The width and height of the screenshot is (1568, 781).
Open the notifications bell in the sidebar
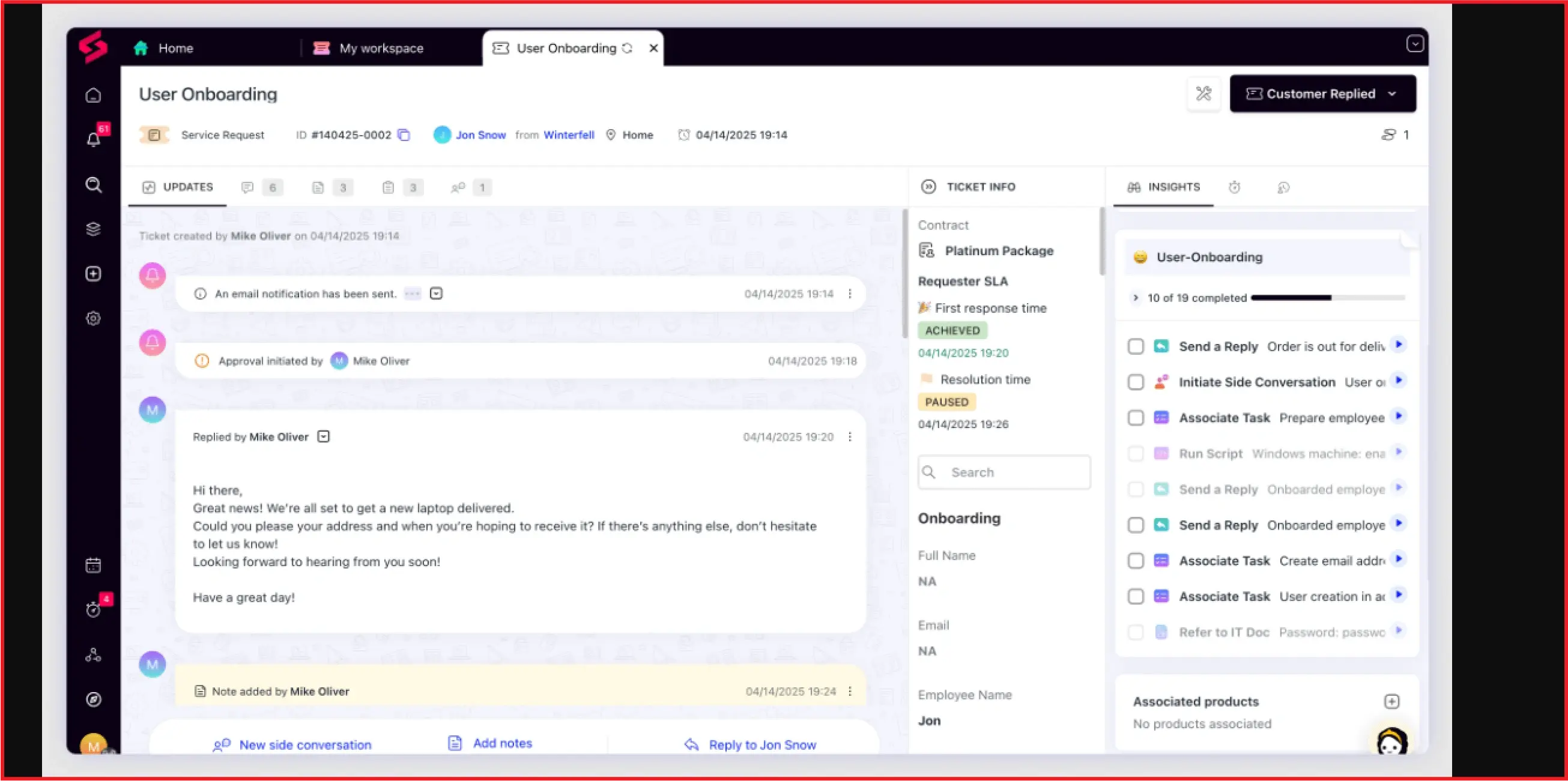93,140
